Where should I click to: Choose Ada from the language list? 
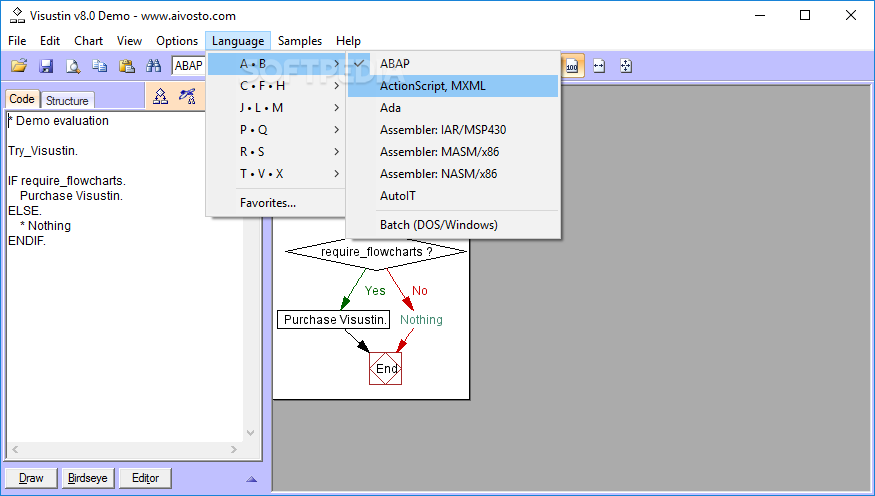coord(453,108)
